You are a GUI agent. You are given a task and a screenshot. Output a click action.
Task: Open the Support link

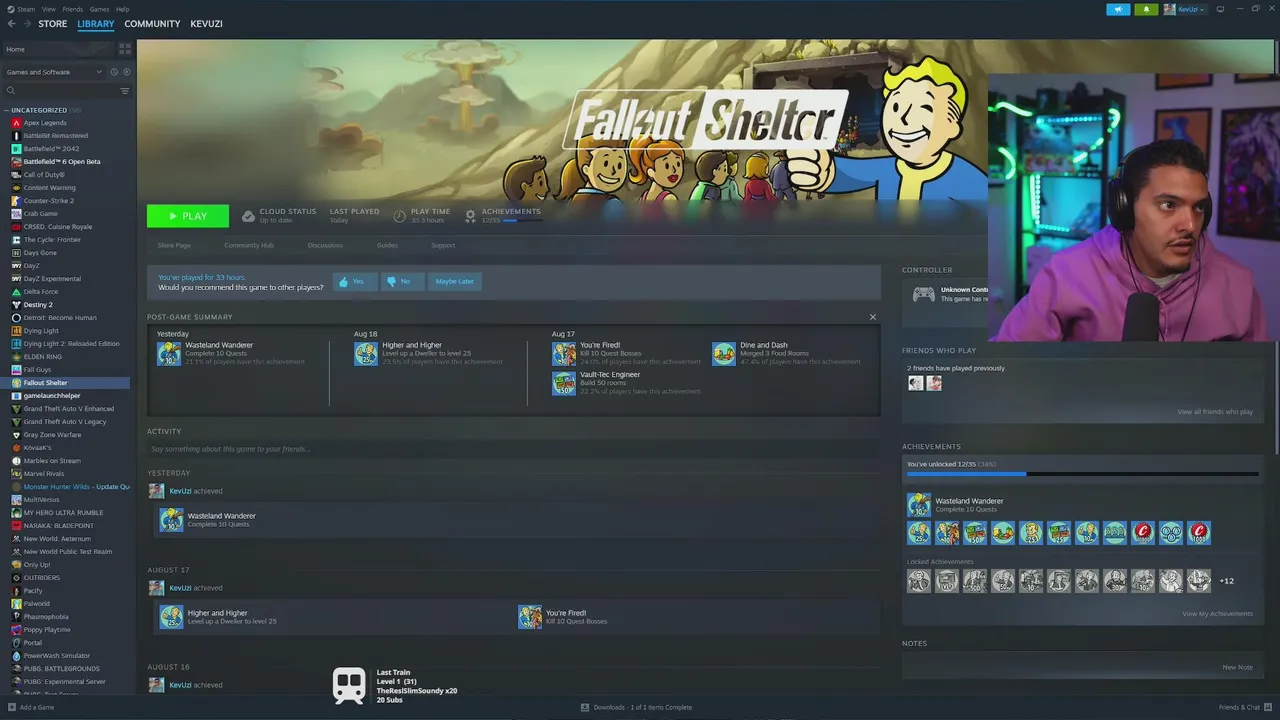tap(443, 245)
